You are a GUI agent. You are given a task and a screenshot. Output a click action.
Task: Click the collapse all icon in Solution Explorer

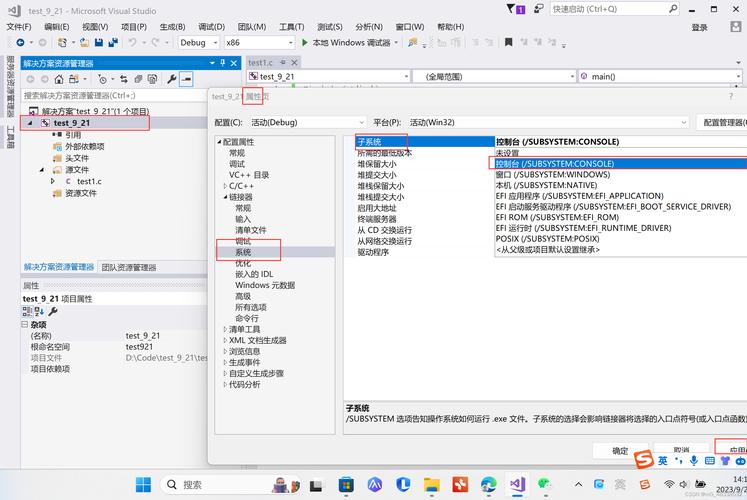[138, 79]
